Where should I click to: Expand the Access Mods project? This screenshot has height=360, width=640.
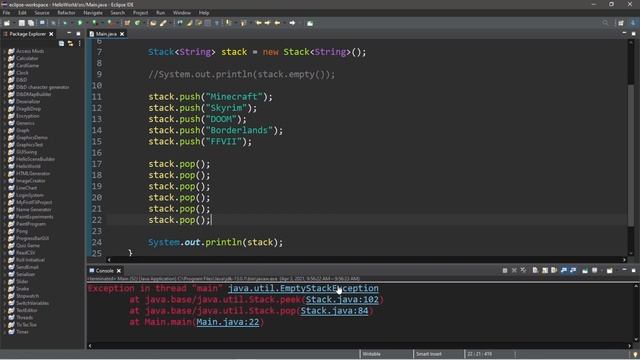pos(5,51)
